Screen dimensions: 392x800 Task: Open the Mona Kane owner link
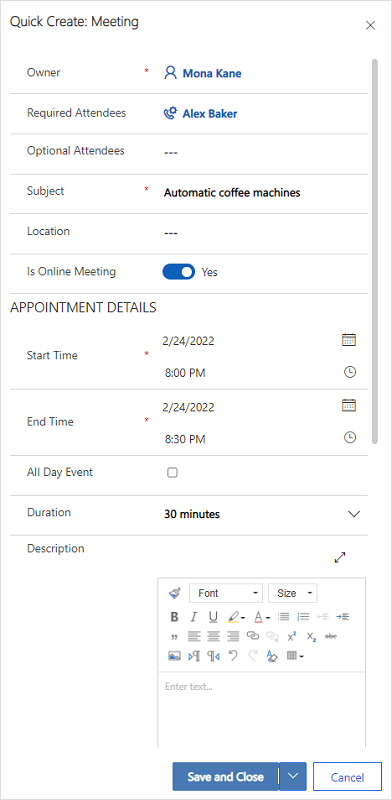point(212,73)
